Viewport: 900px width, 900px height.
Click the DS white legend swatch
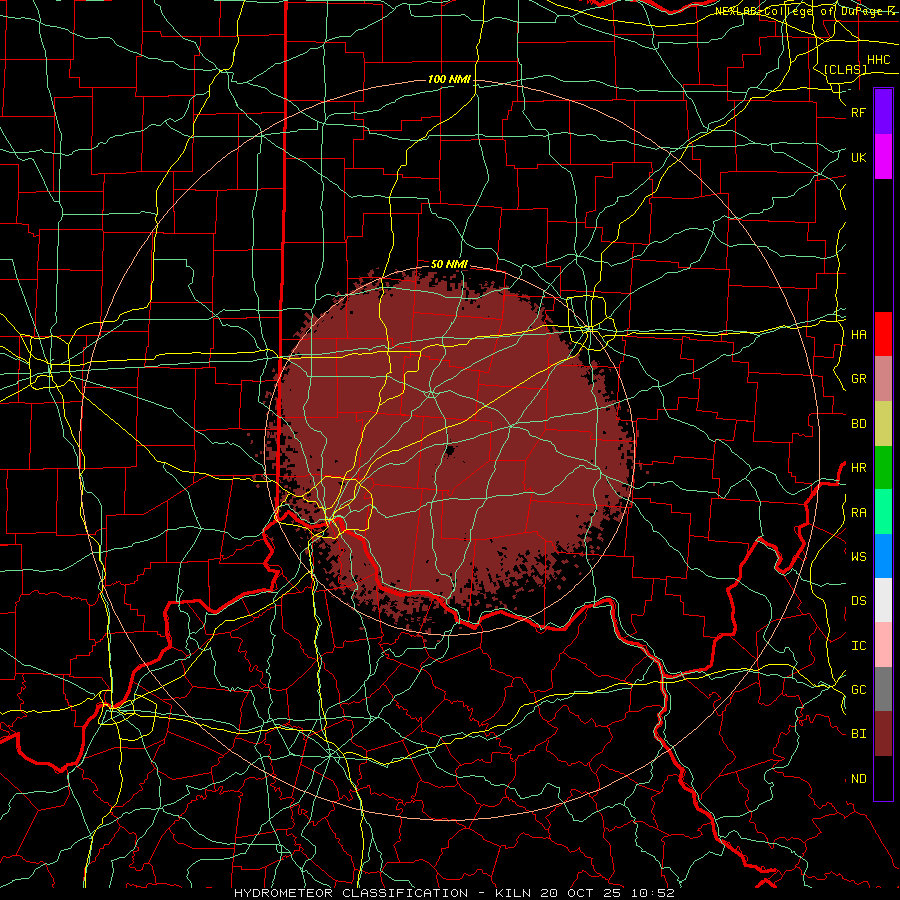[883, 600]
